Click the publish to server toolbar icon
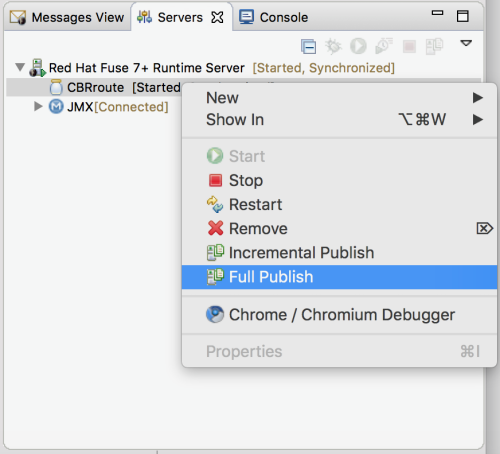The width and height of the screenshot is (500, 454). 434,46
